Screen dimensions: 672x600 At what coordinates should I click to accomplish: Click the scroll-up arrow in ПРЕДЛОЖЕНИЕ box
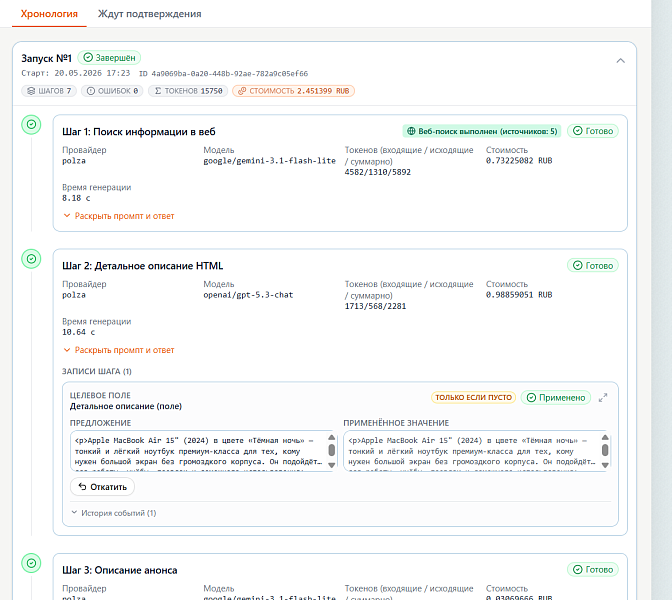331,437
